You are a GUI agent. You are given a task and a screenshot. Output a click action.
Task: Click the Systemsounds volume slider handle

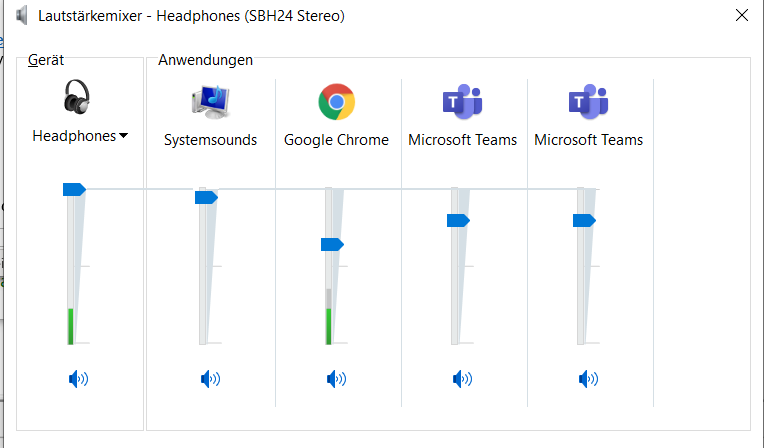tap(207, 197)
